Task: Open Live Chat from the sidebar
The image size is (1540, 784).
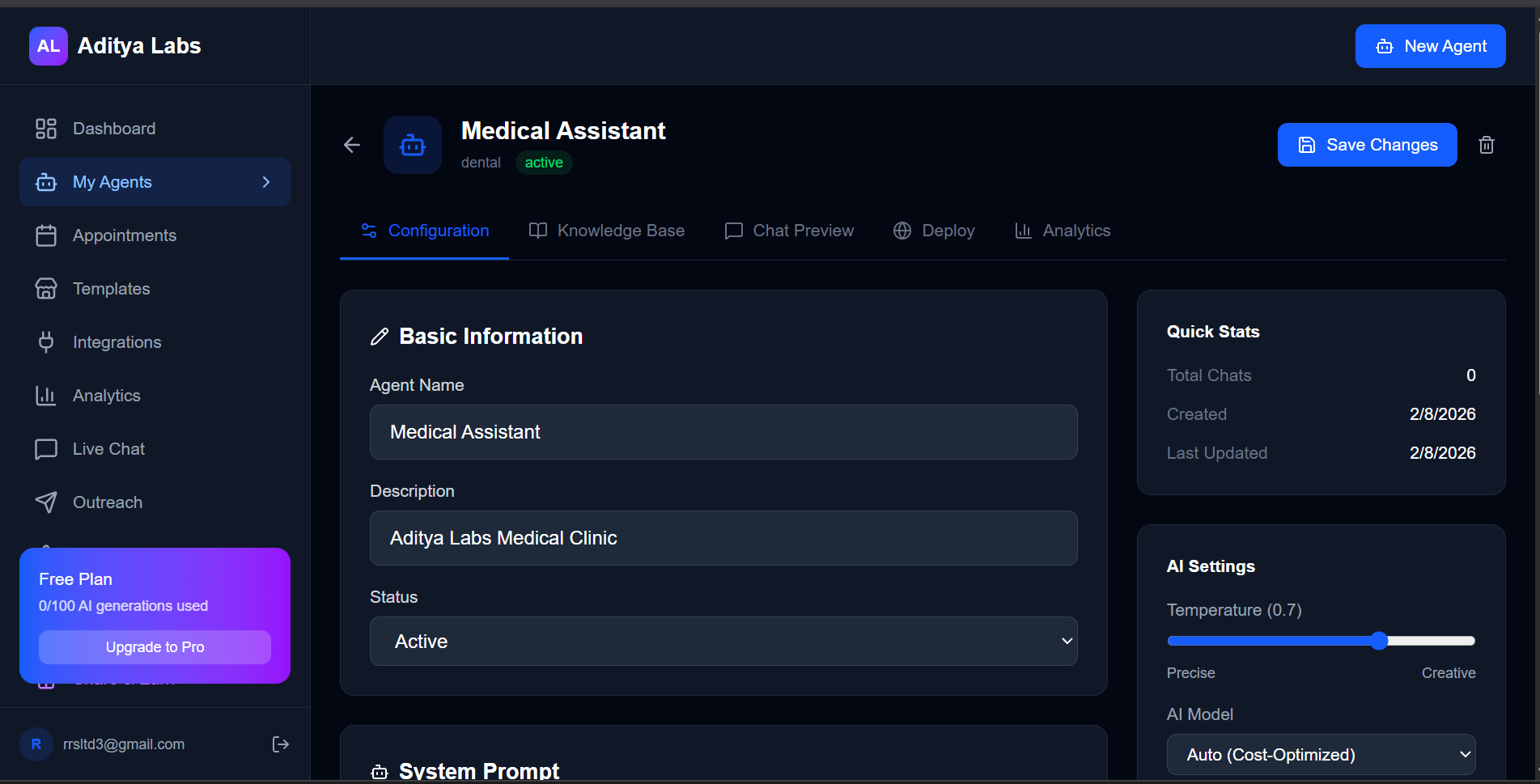Action: [155, 449]
